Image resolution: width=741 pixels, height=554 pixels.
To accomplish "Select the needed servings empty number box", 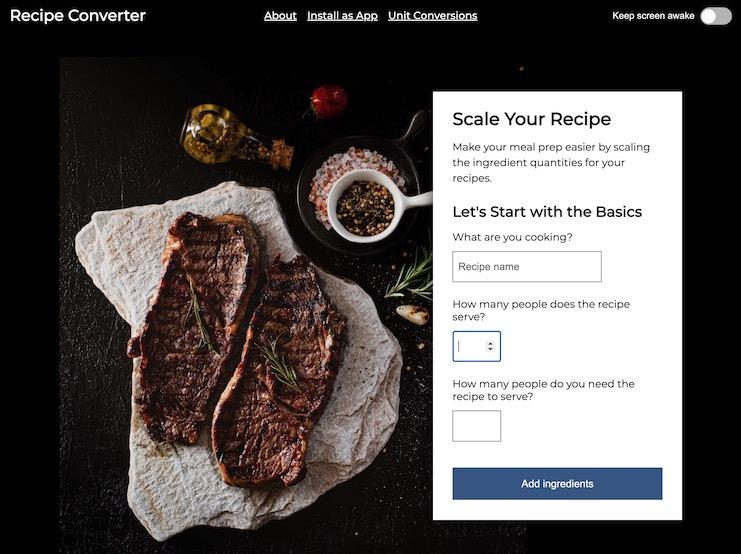I will click(476, 426).
